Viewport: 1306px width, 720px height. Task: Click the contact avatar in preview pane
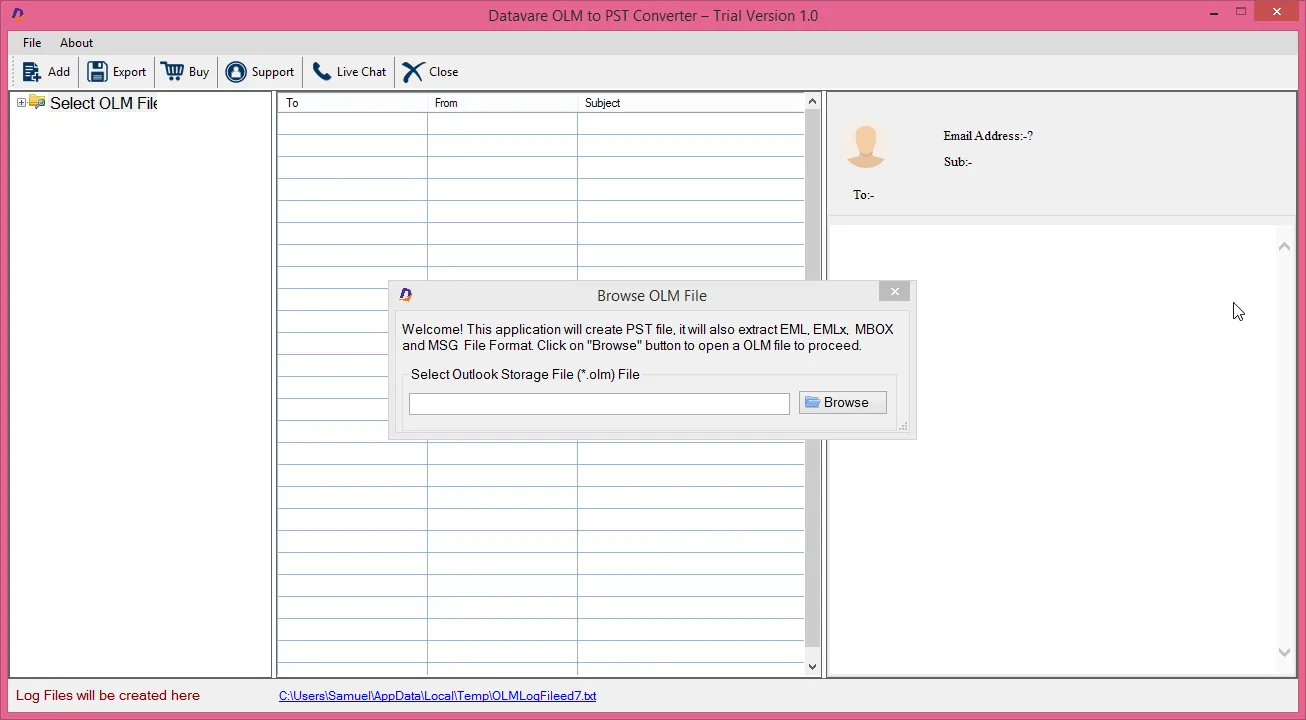(866, 146)
